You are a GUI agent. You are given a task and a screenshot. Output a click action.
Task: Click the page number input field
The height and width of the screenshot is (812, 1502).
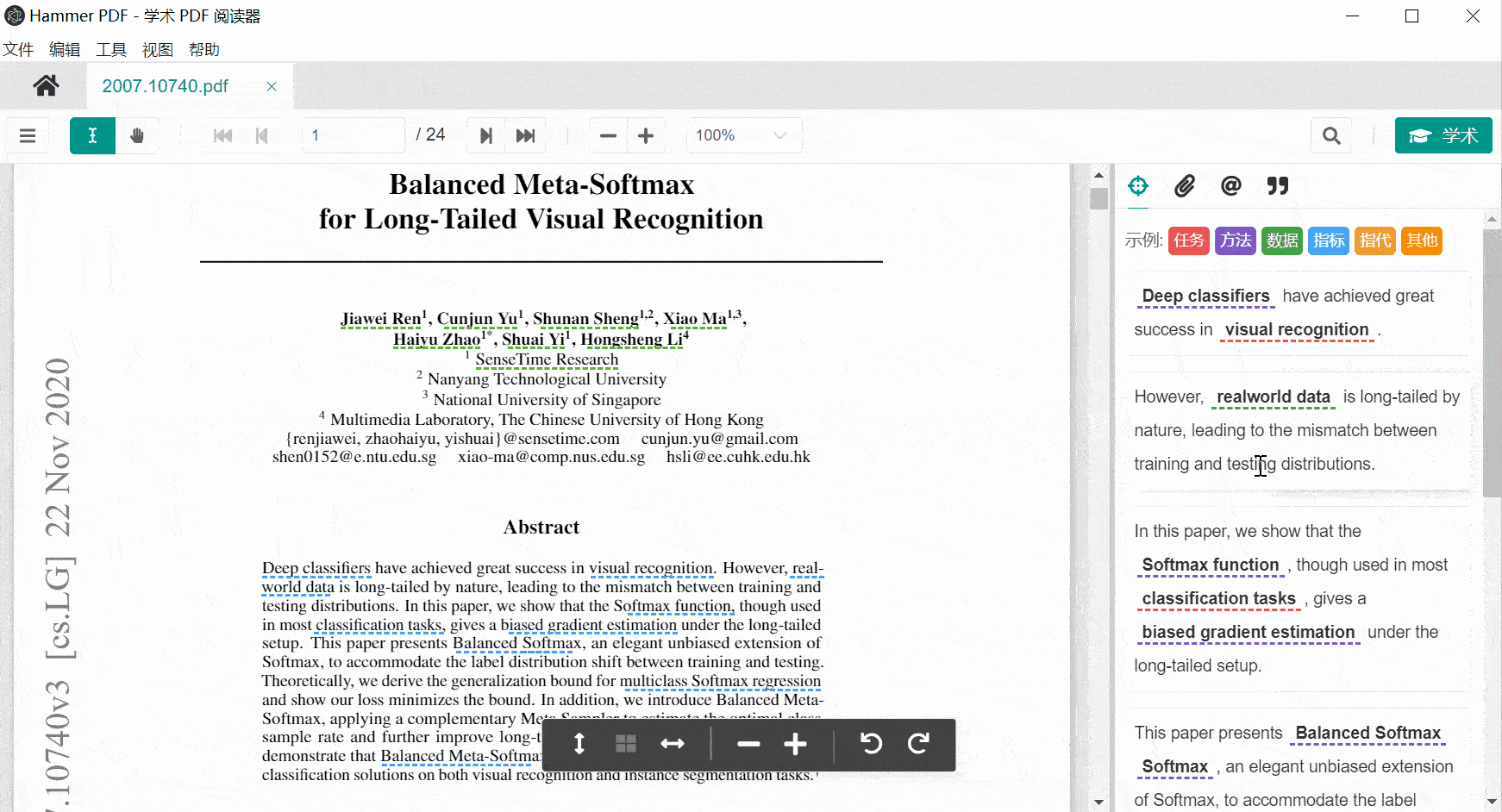[353, 135]
